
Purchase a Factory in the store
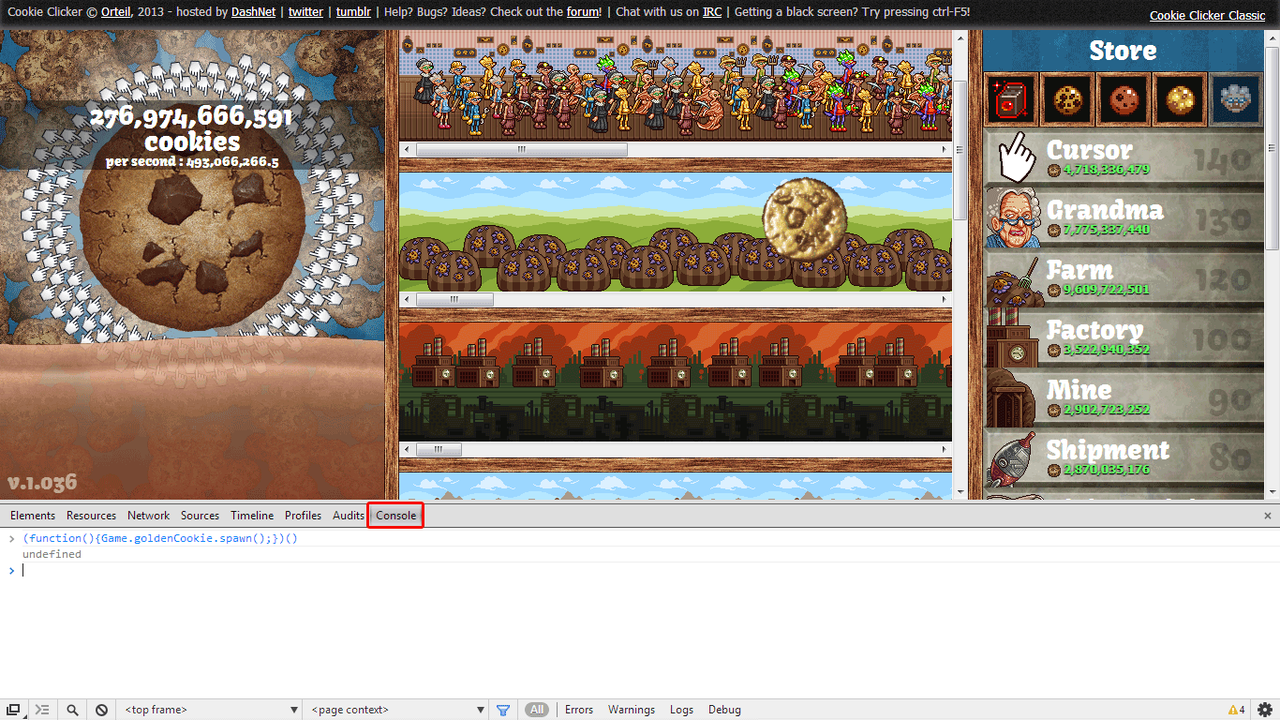(1125, 338)
